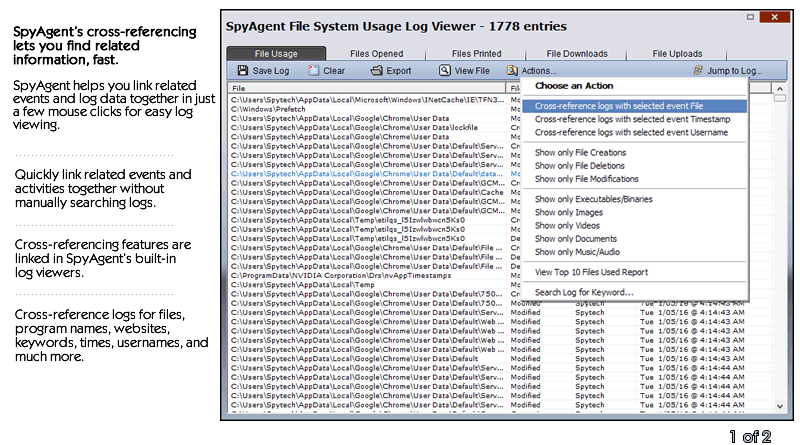This screenshot has width=800, height=445.
Task: Select the Chrome User Data\Default\Cache row
Action: coord(367,192)
